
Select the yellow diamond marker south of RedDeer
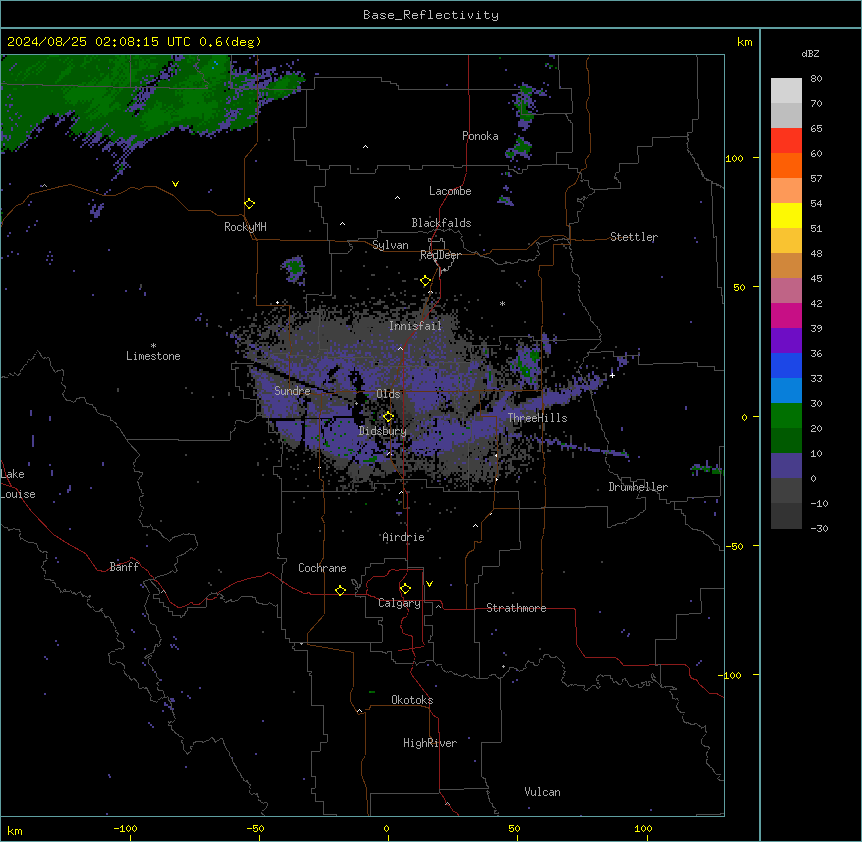(x=426, y=281)
